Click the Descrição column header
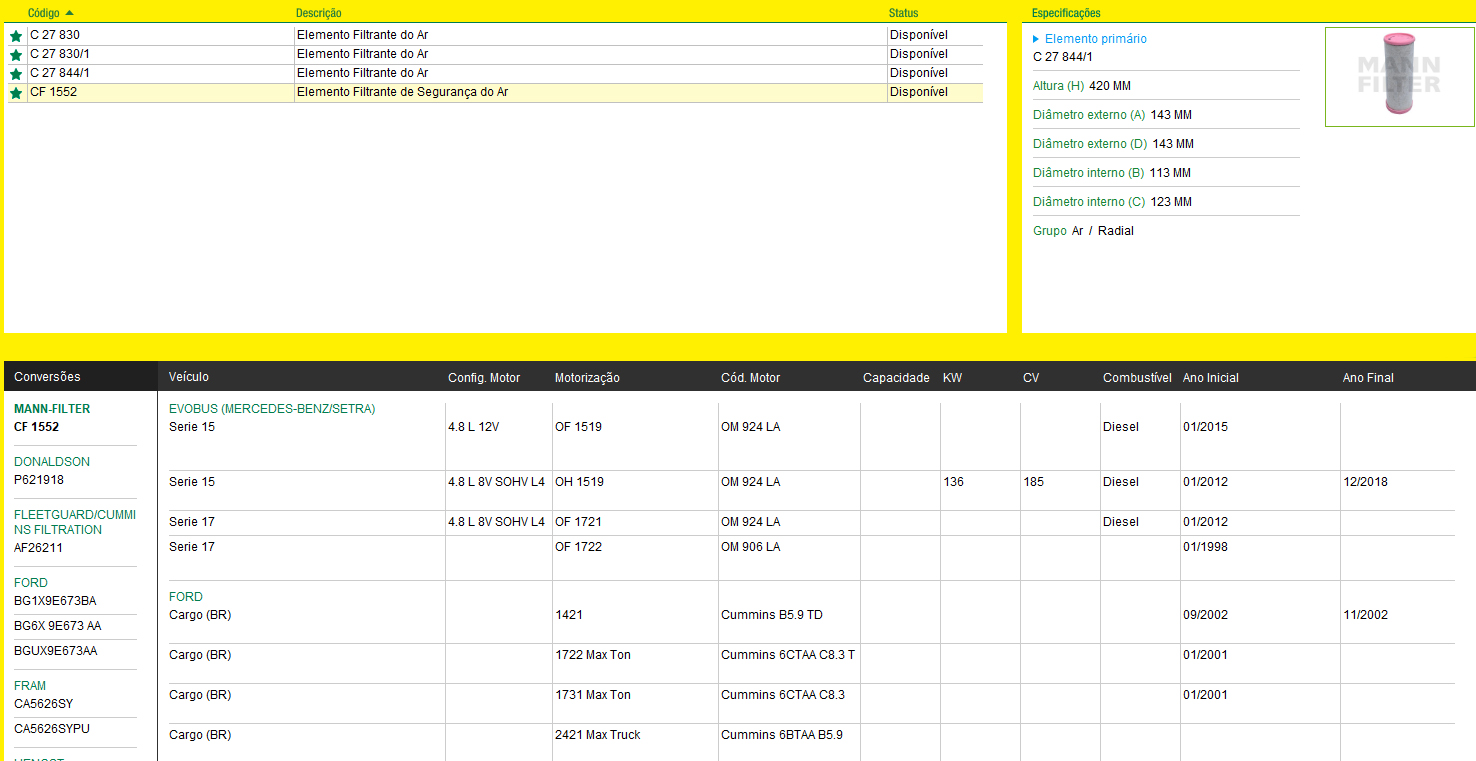This screenshot has height=761, width=1476. 318,13
